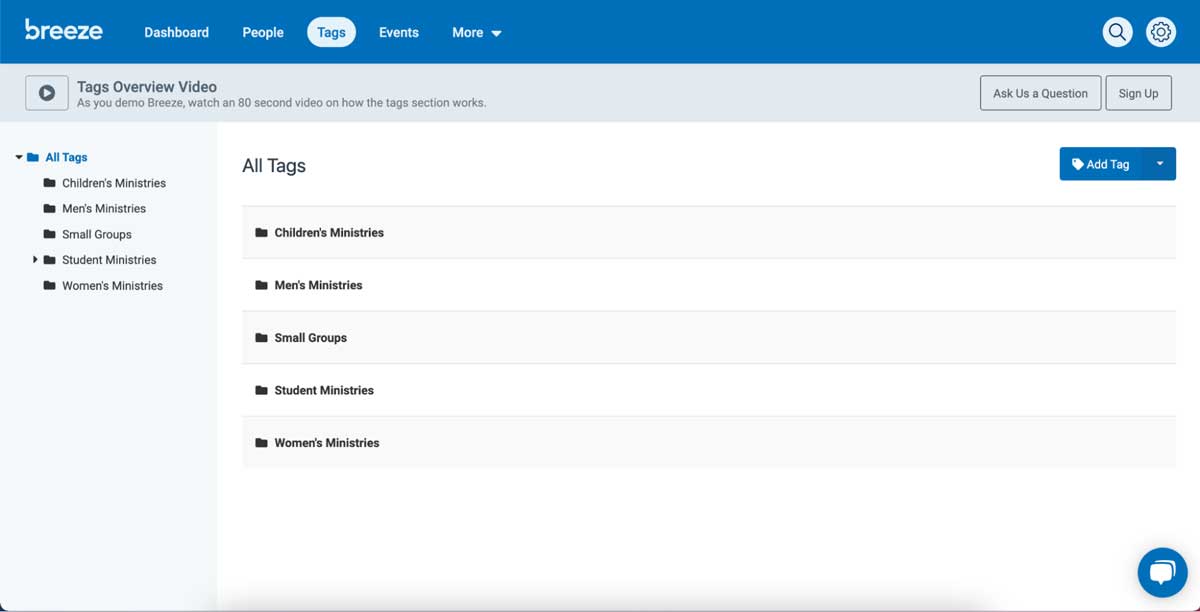Click the Sign Up button
1200x612 pixels.
coord(1138,92)
